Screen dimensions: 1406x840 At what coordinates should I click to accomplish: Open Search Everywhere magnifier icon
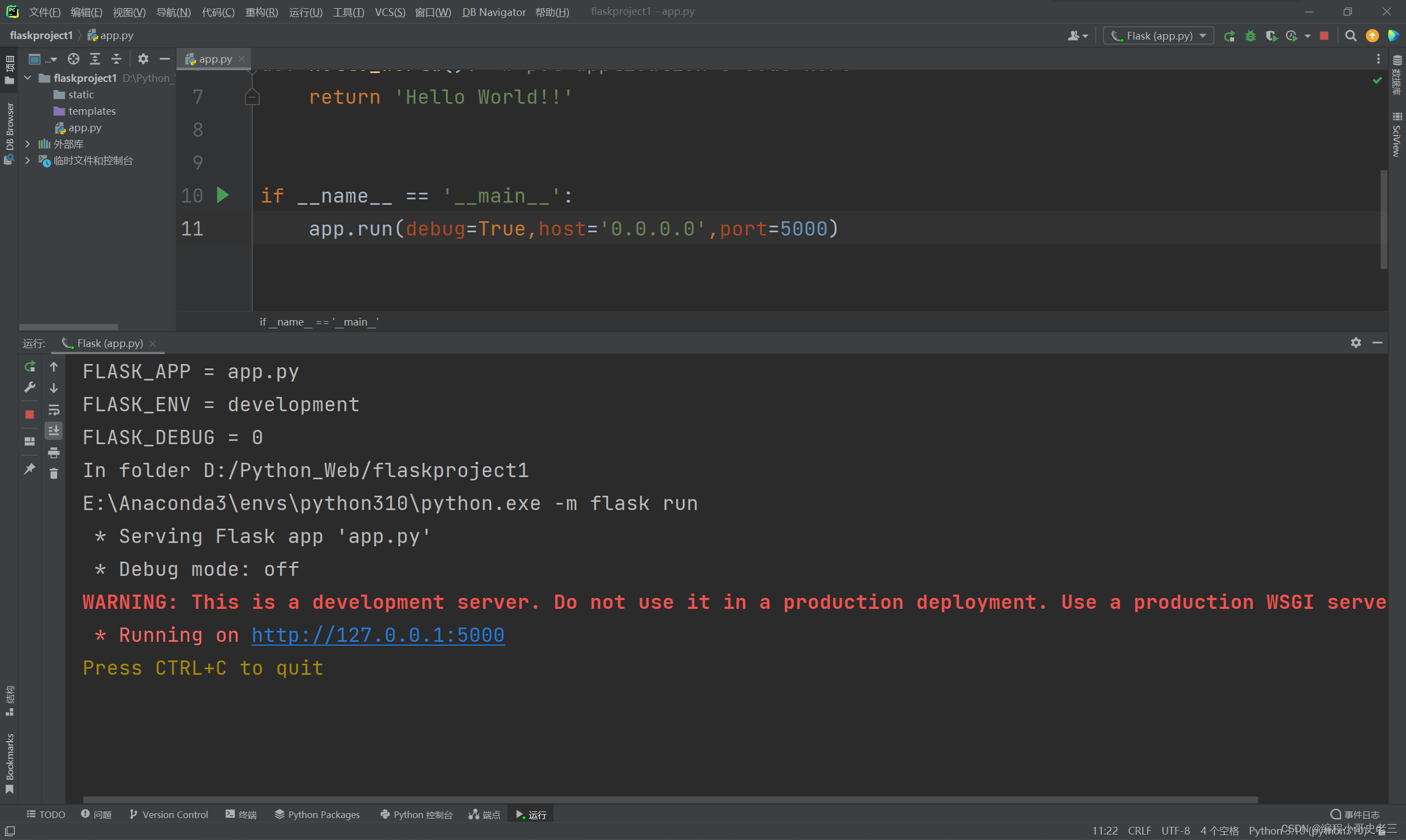pyautogui.click(x=1351, y=35)
